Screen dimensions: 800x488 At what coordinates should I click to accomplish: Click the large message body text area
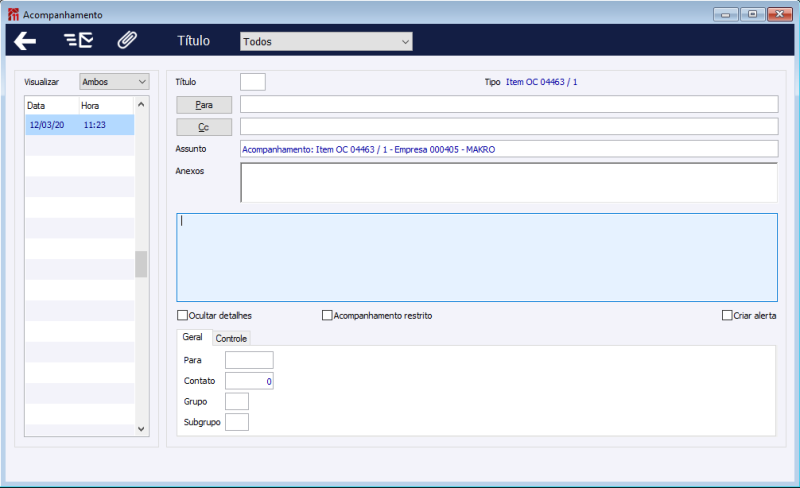click(477, 257)
